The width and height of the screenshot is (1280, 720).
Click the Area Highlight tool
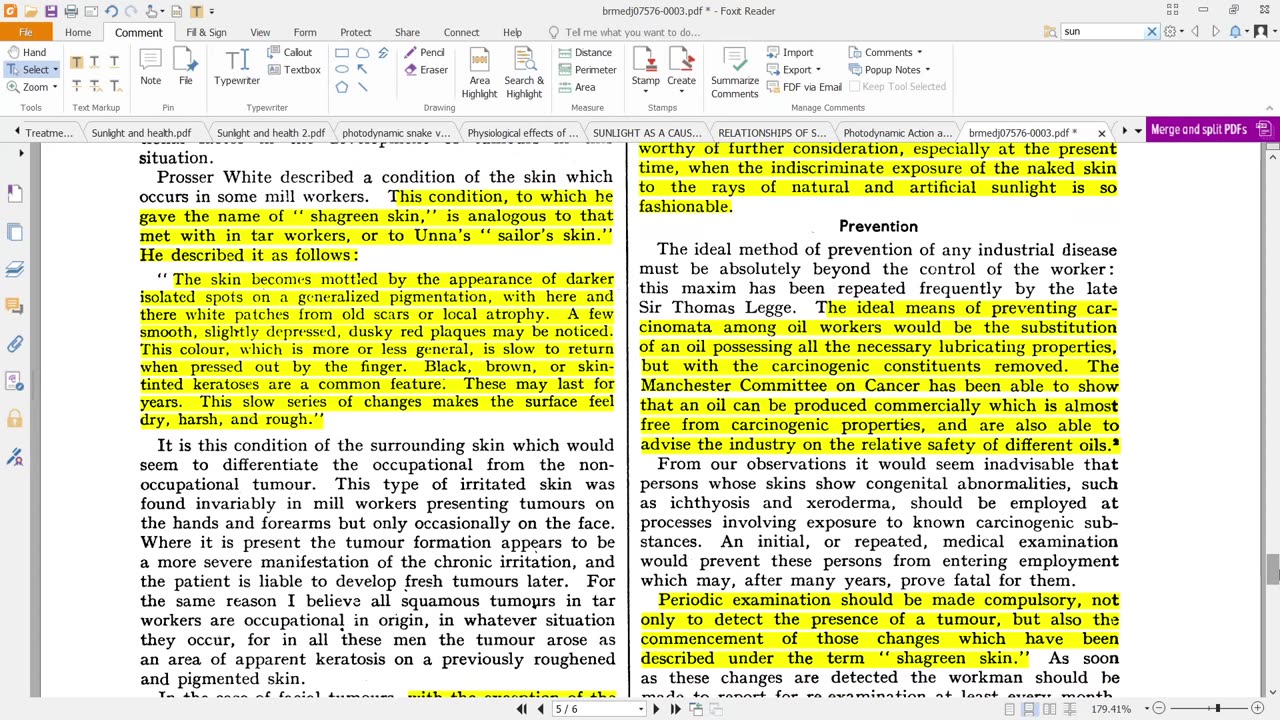(x=479, y=73)
